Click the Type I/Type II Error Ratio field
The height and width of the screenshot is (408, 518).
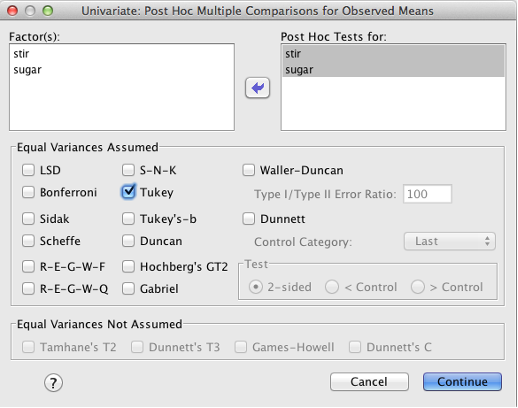[427, 194]
